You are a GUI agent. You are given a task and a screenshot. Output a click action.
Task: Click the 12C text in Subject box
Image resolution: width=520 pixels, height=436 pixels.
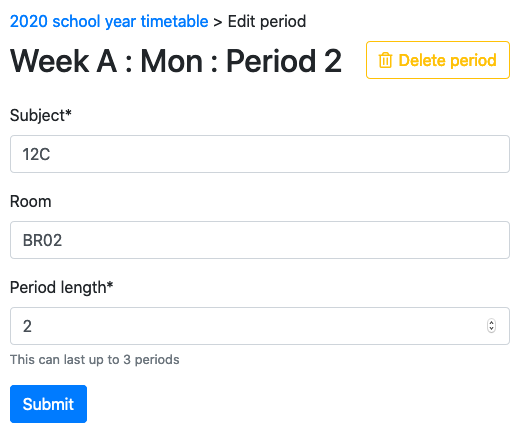pyautogui.click(x=36, y=154)
